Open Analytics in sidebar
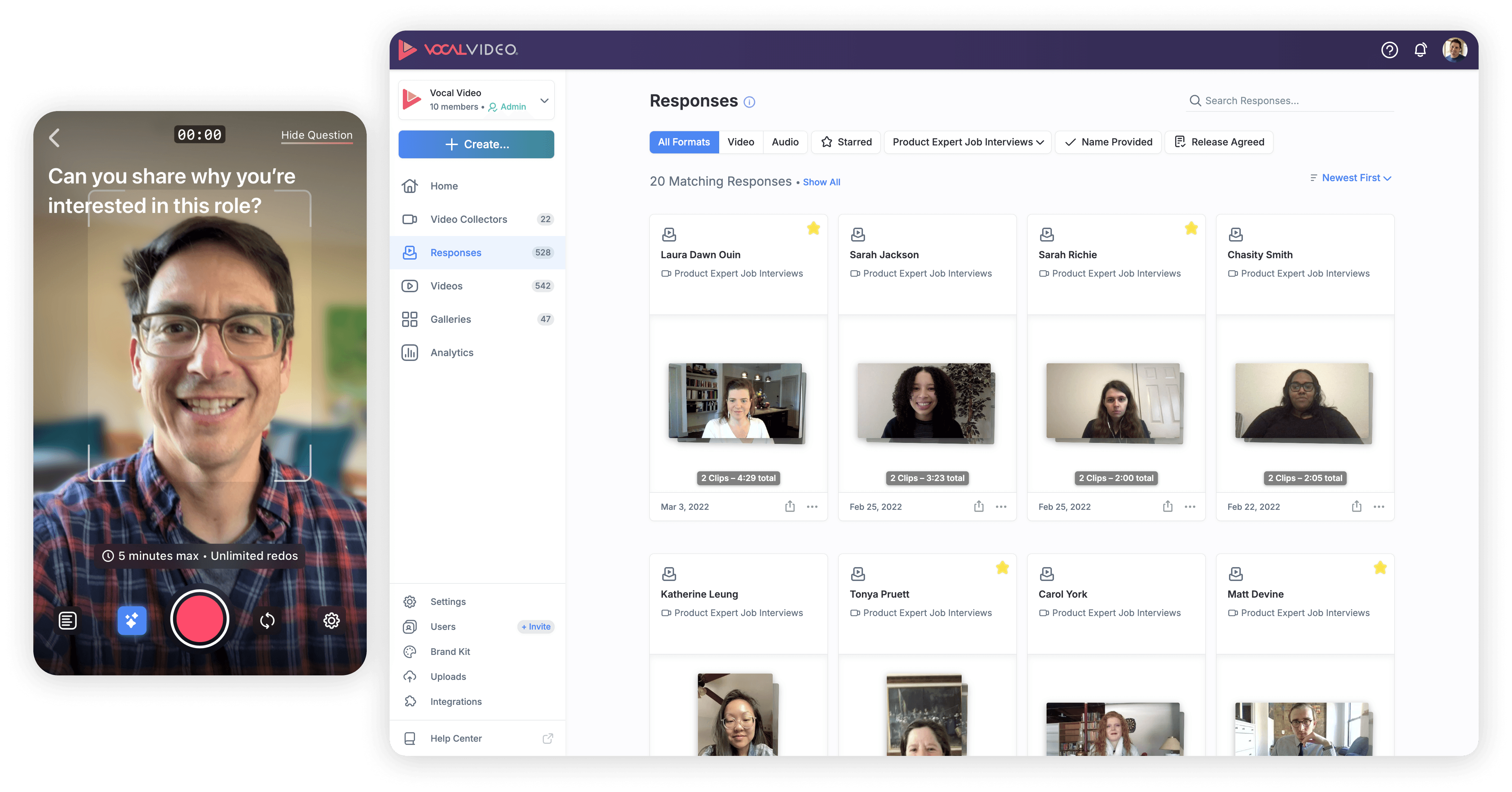The image size is (1512, 792). (477, 353)
